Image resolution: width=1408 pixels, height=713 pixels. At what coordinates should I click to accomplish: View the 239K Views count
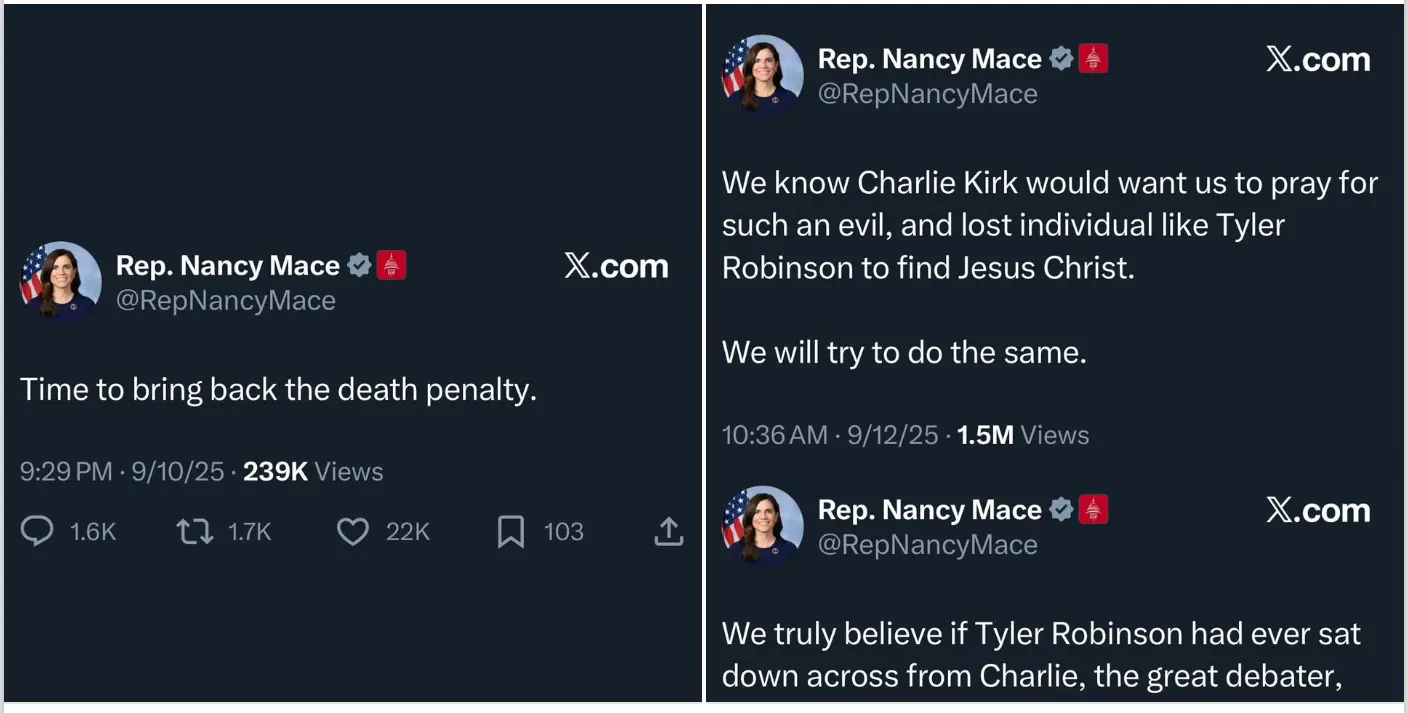click(313, 472)
